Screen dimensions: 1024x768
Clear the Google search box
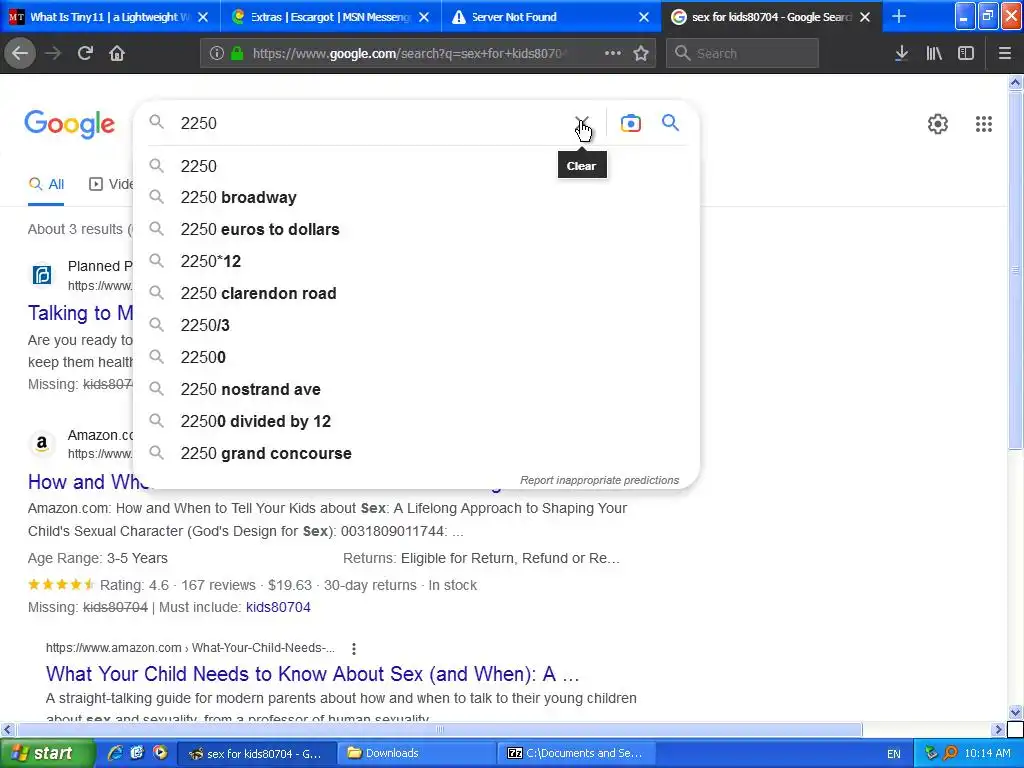pos(581,123)
